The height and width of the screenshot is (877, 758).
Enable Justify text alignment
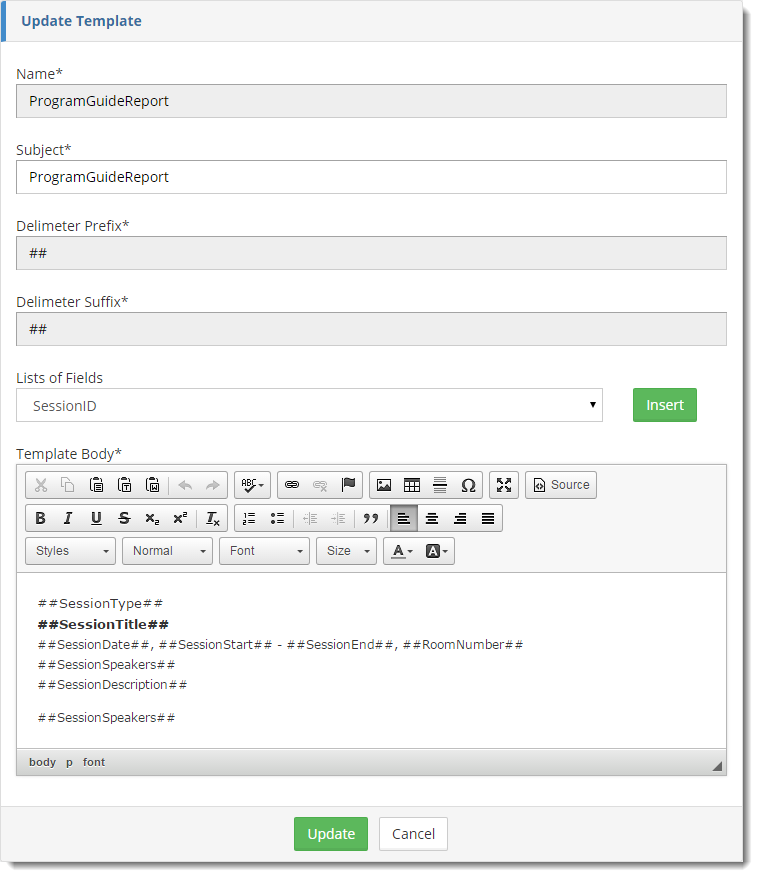488,518
